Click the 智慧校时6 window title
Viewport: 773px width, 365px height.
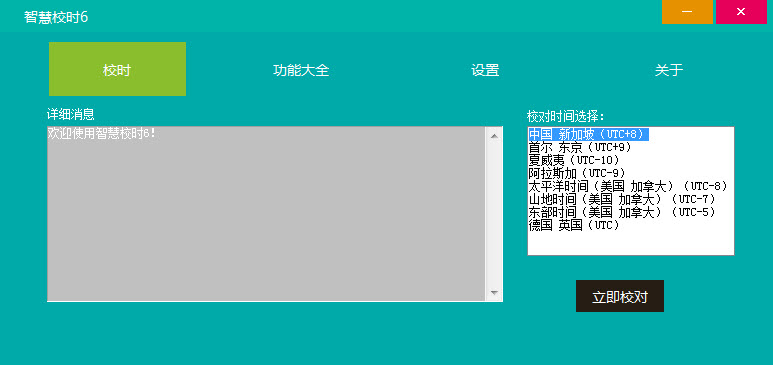(x=56, y=17)
